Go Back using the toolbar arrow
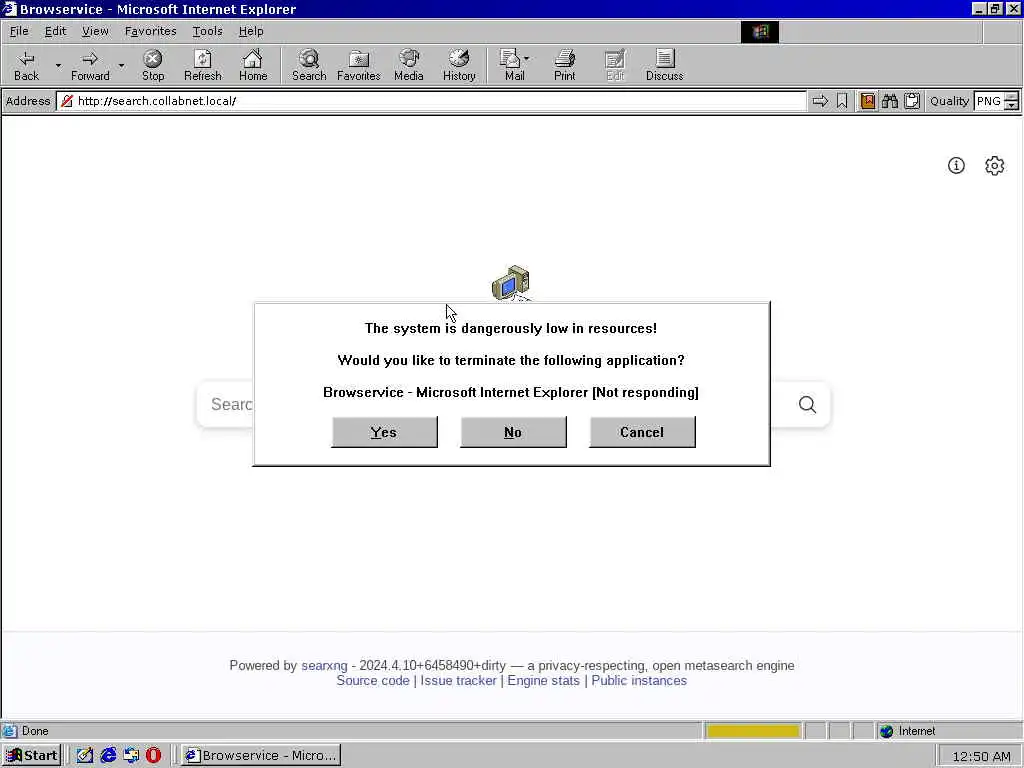 click(26, 65)
